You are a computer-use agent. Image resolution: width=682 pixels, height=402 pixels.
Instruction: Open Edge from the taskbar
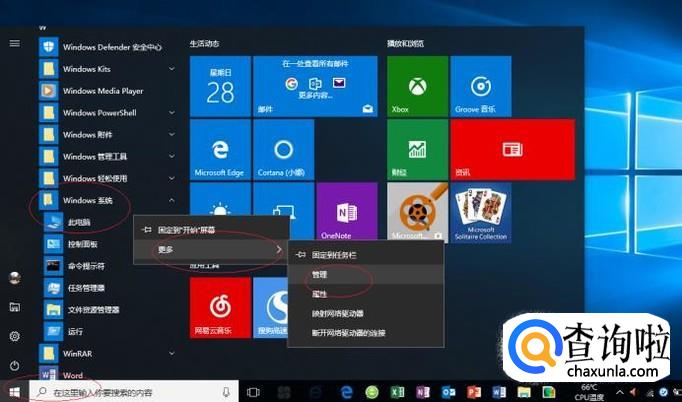coord(346,392)
